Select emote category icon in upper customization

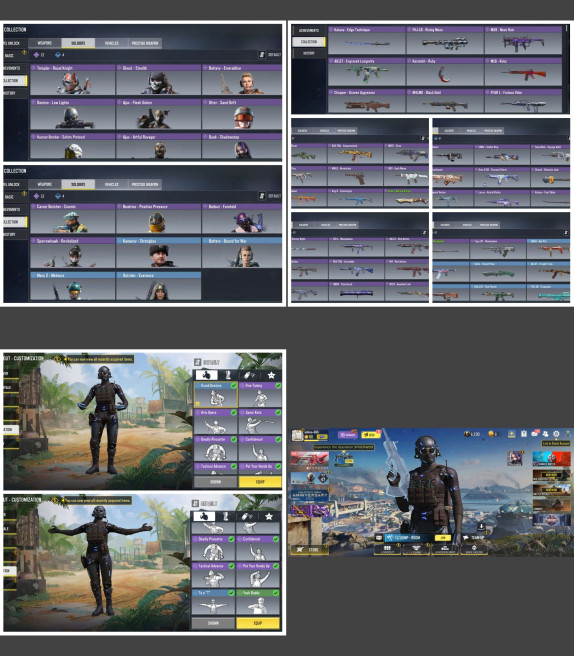coord(206,375)
